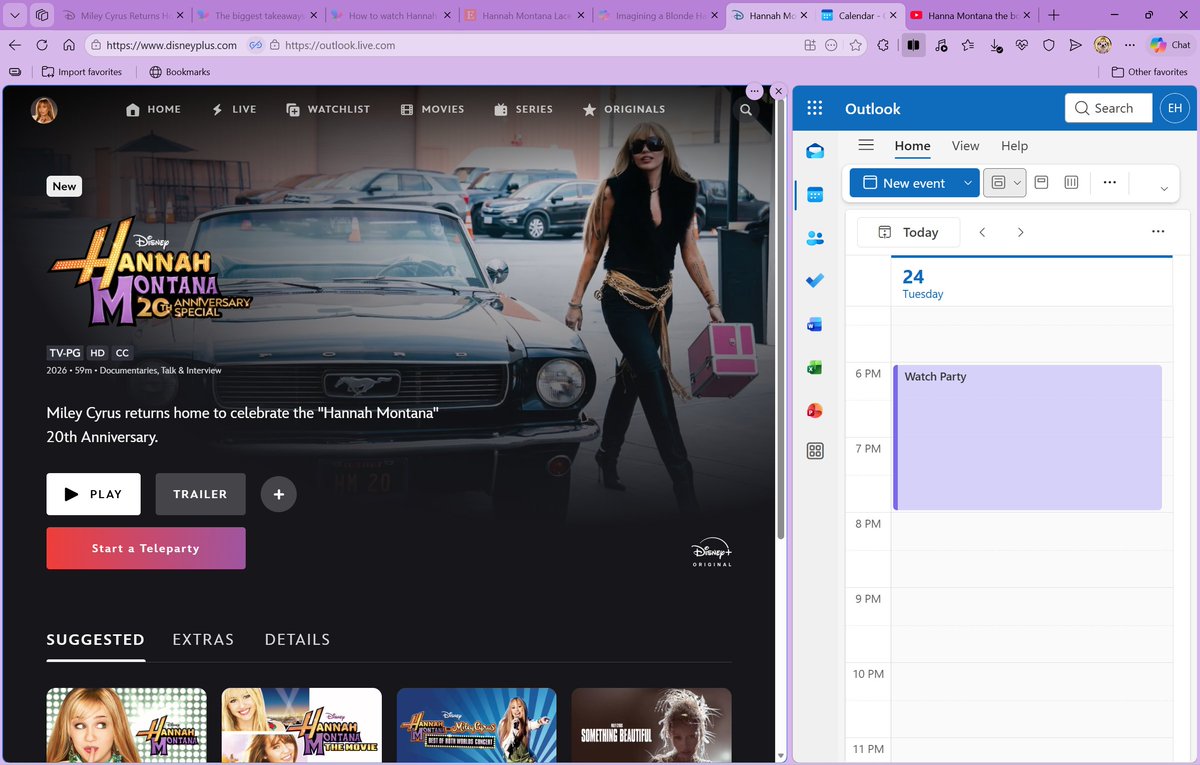Refresh the browser page
Image resolution: width=1200 pixels, height=765 pixels.
42,45
